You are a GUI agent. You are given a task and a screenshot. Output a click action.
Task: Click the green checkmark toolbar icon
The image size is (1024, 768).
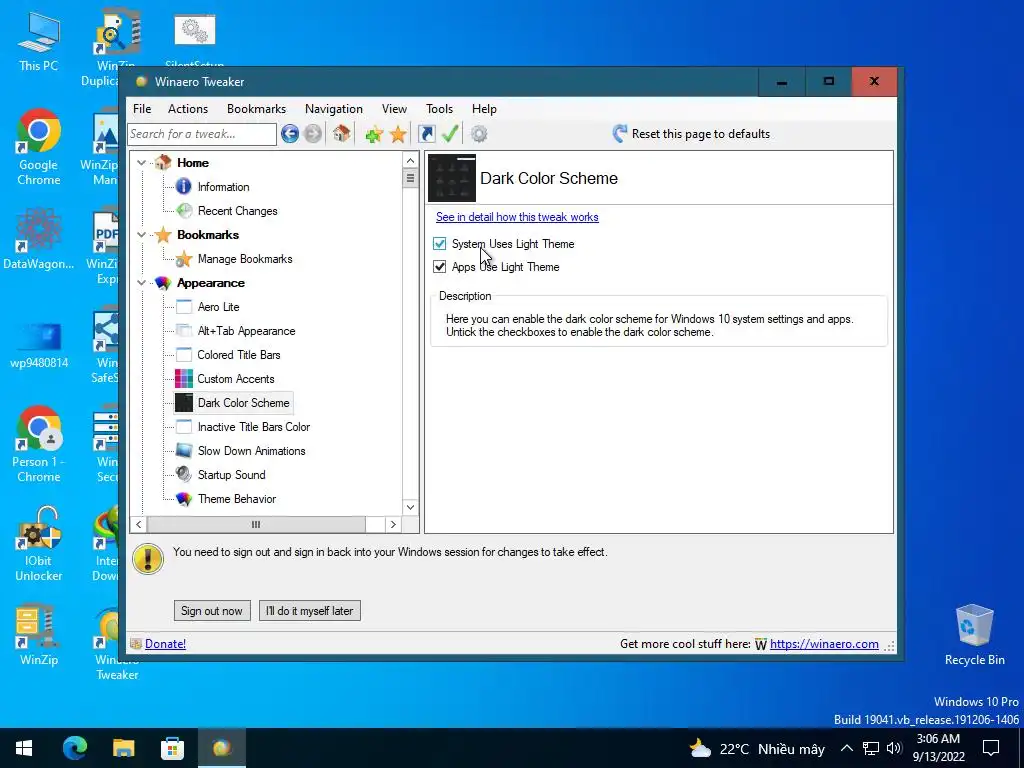tap(450, 134)
